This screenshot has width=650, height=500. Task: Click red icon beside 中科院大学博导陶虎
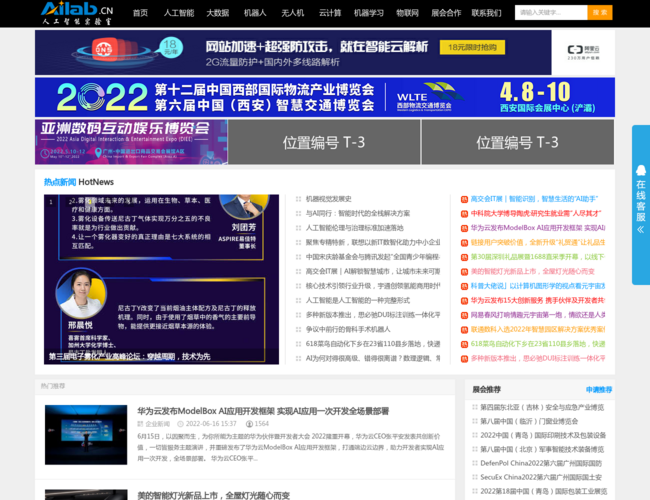click(x=464, y=214)
